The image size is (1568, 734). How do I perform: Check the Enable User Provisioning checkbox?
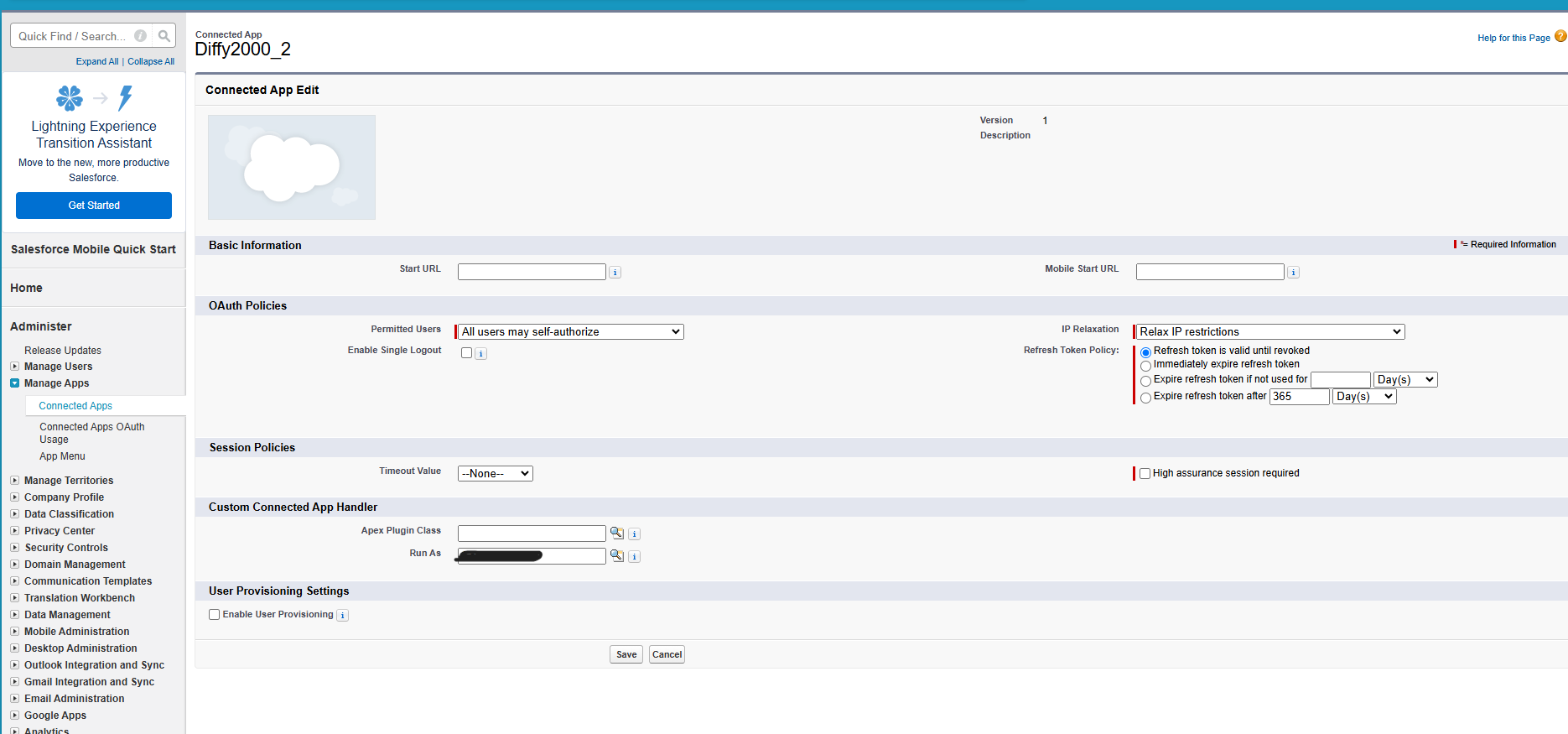[x=214, y=614]
